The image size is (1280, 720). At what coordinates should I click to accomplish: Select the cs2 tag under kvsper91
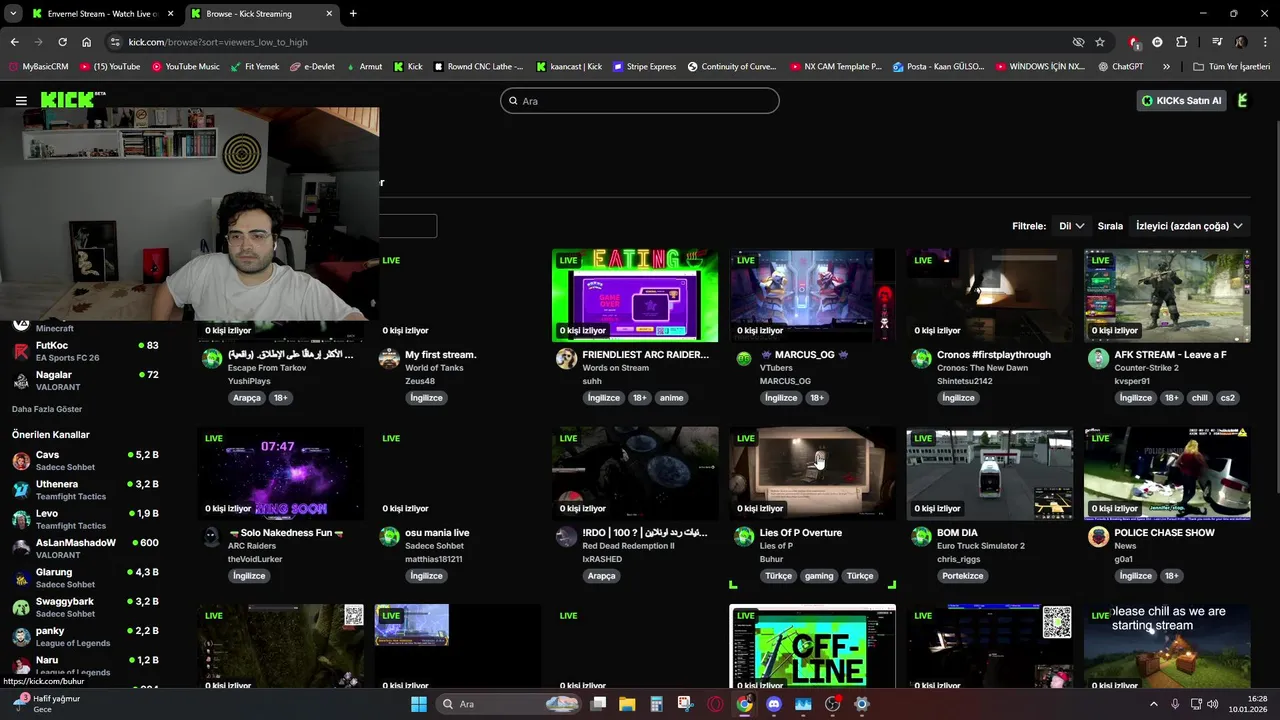pyautogui.click(x=1228, y=398)
